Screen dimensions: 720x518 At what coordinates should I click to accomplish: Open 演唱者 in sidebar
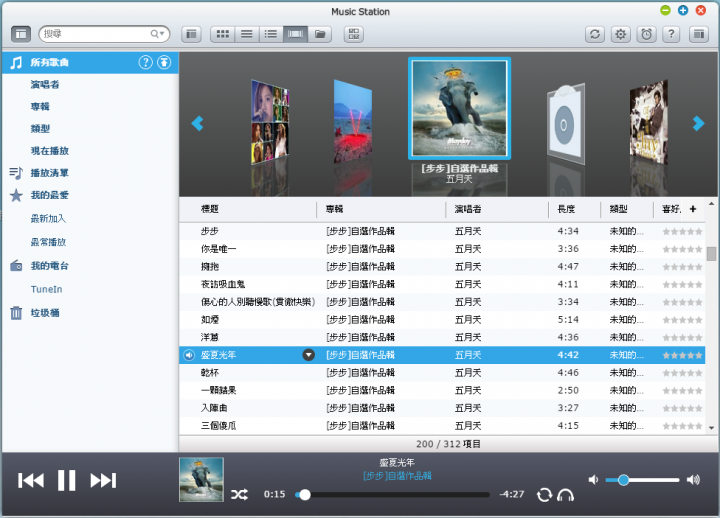[45, 84]
